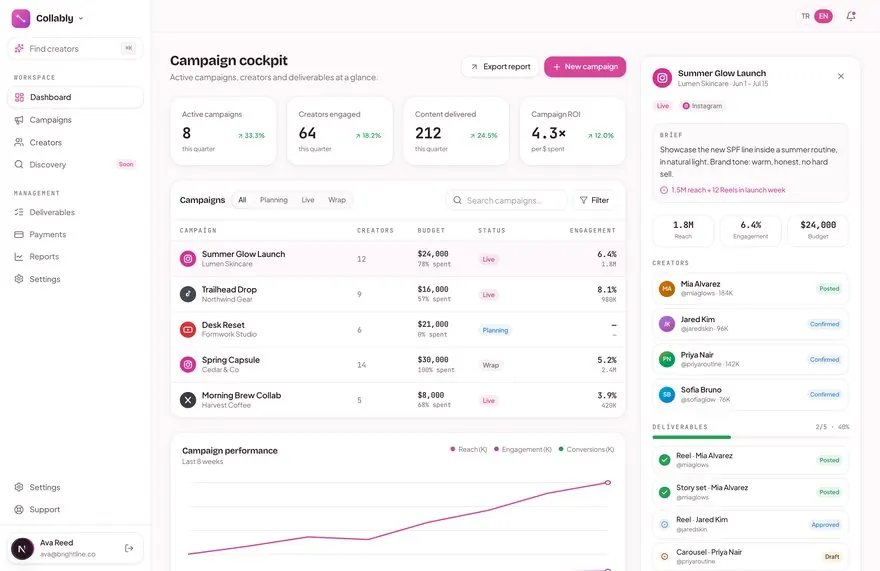Image resolution: width=880 pixels, height=571 pixels.
Task: Click the Desk Reset YouTube icon
Action: [x=187, y=330]
